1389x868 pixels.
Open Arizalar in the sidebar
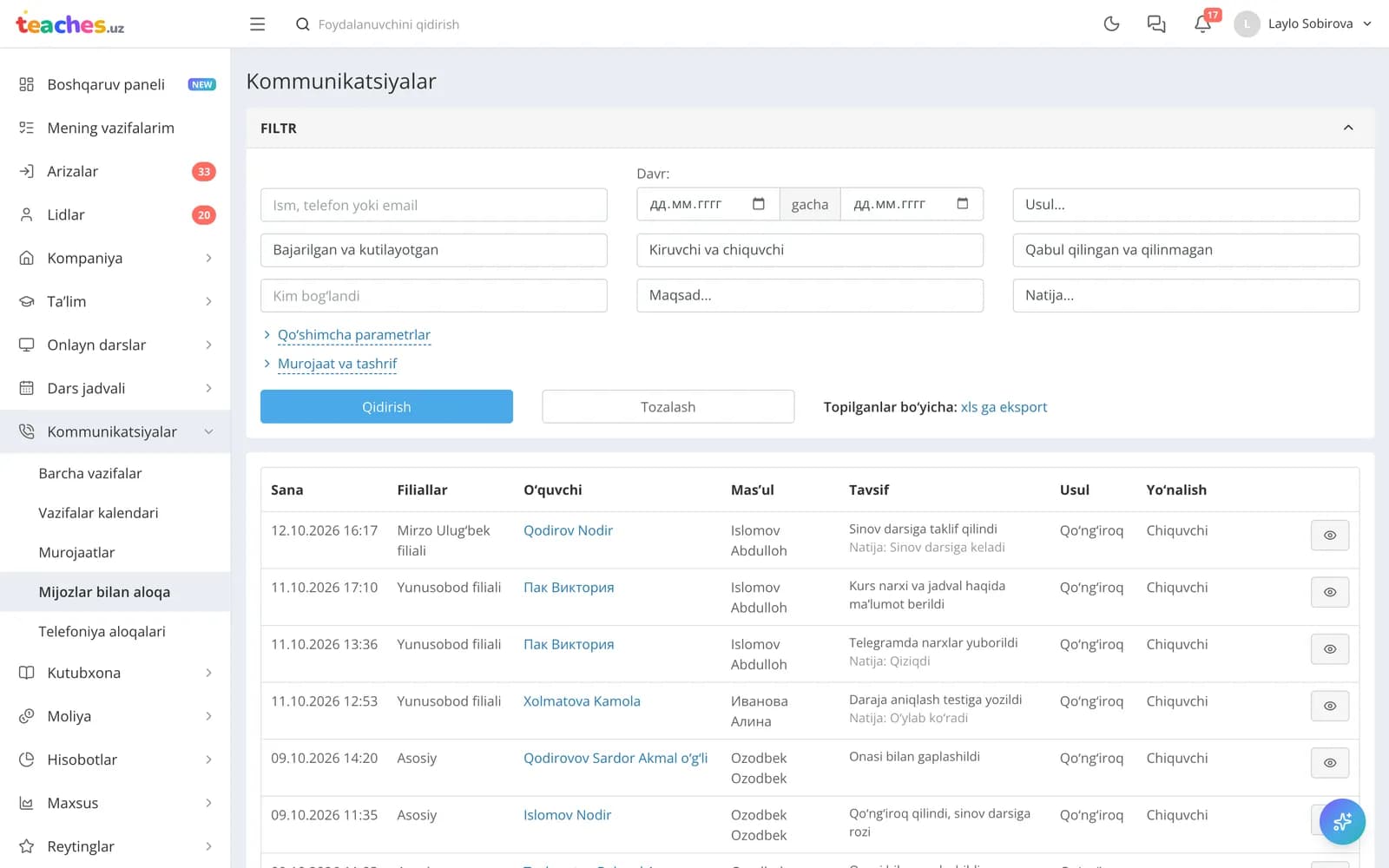tap(115, 171)
